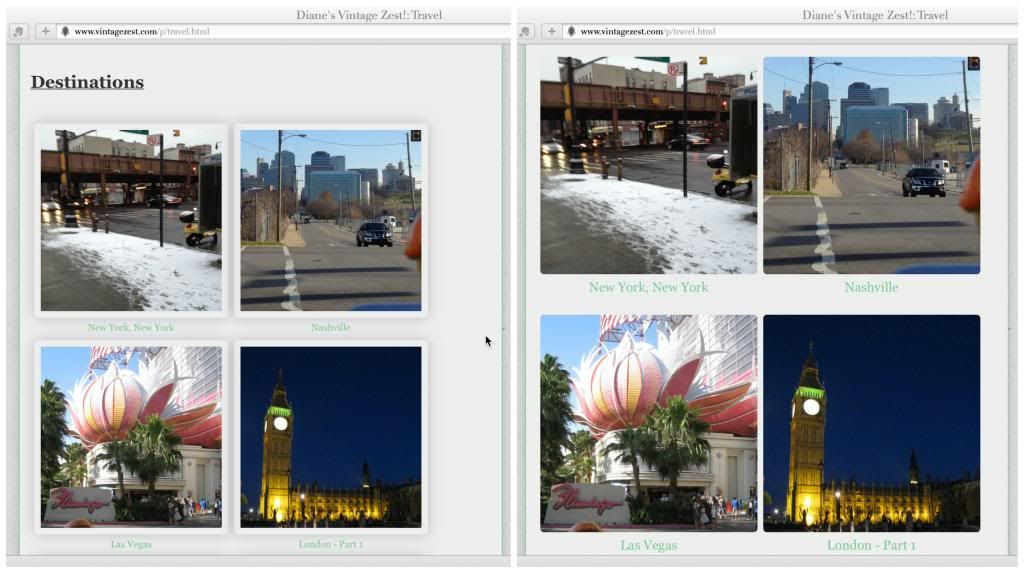Screen dimensions: 1024x572
Task: Focus the right window URL address field
Action: click(x=790, y=32)
